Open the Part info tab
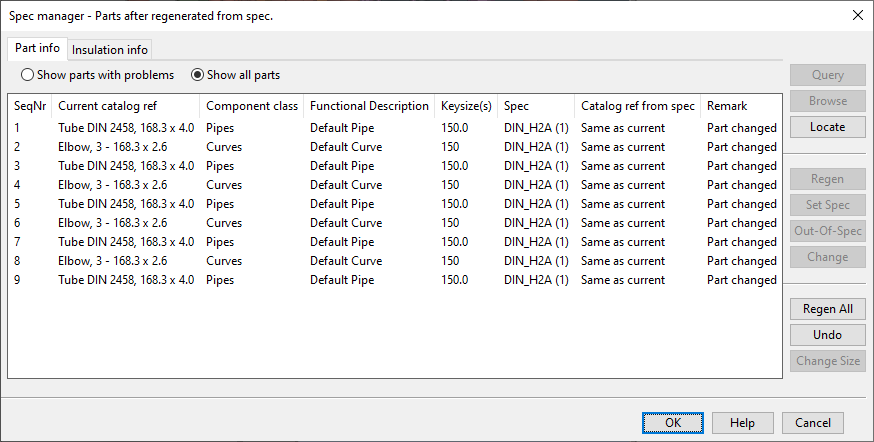 (x=38, y=48)
